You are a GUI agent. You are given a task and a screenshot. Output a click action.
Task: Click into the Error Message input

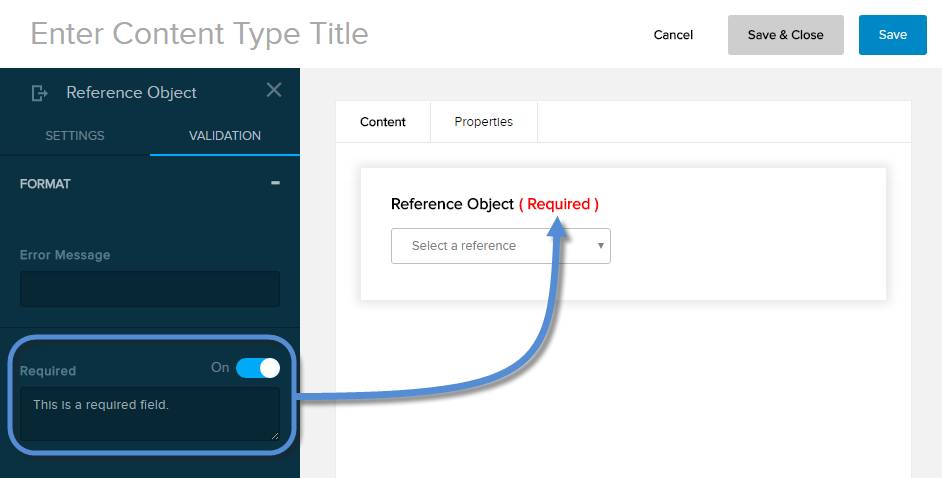[x=150, y=289]
